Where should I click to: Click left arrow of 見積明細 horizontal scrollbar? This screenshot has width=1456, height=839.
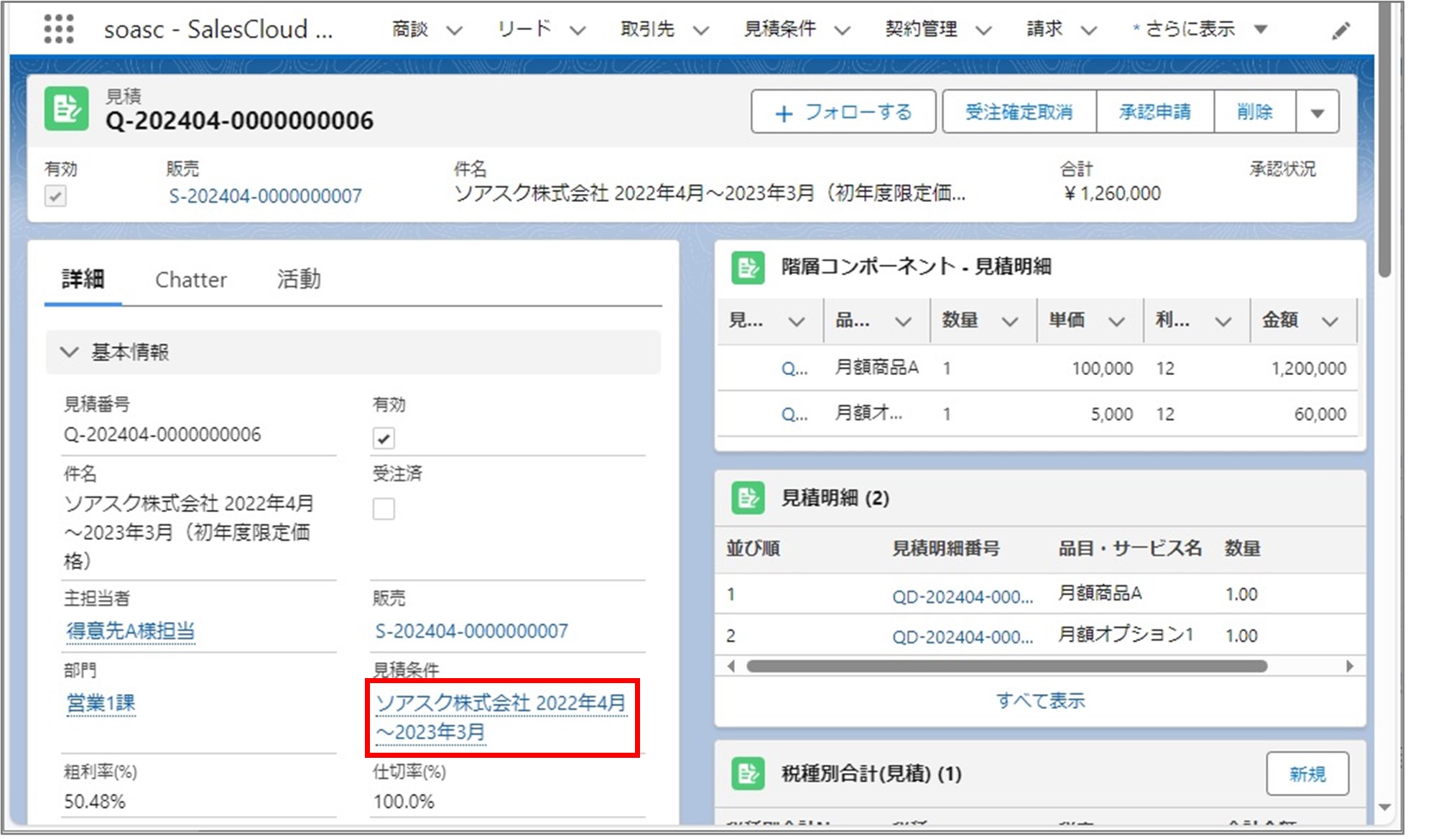click(x=731, y=666)
